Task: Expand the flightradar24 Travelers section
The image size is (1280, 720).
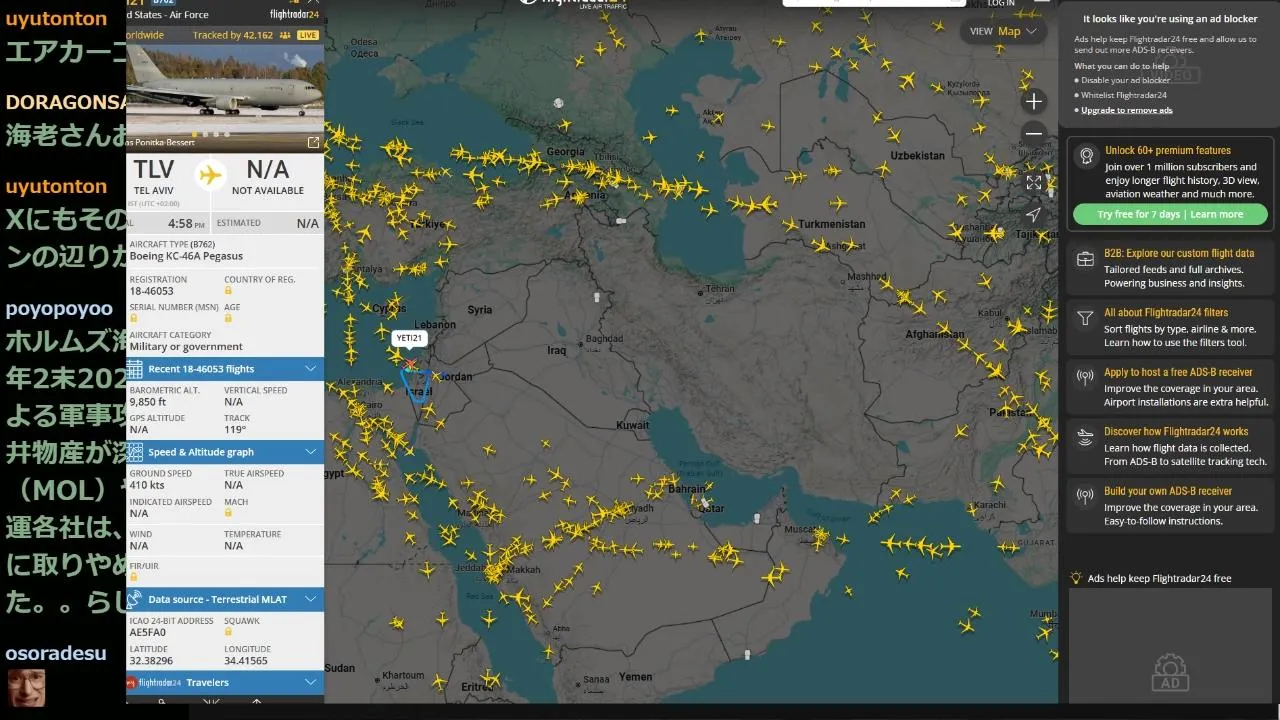Action: pos(225,682)
